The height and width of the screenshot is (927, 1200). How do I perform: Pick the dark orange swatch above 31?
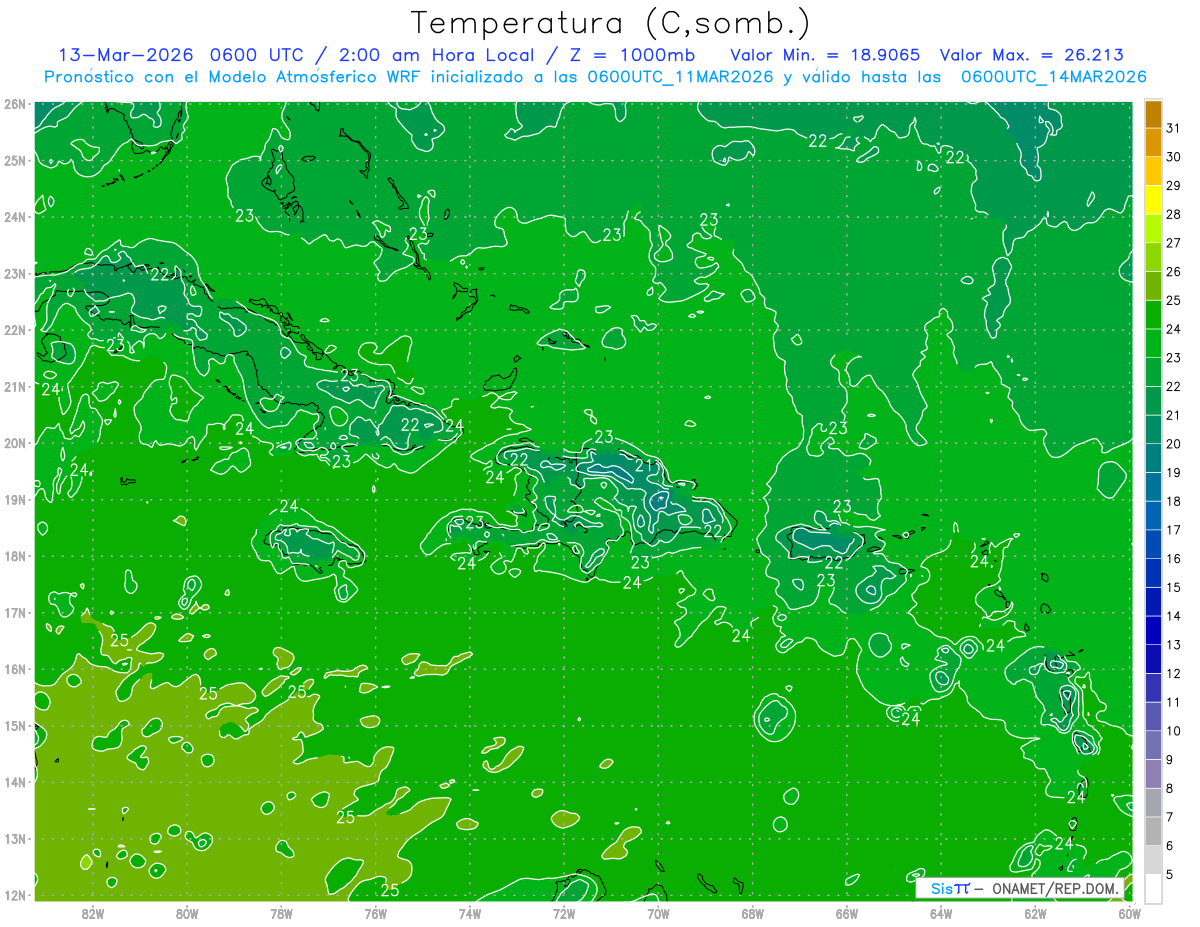tap(1153, 114)
